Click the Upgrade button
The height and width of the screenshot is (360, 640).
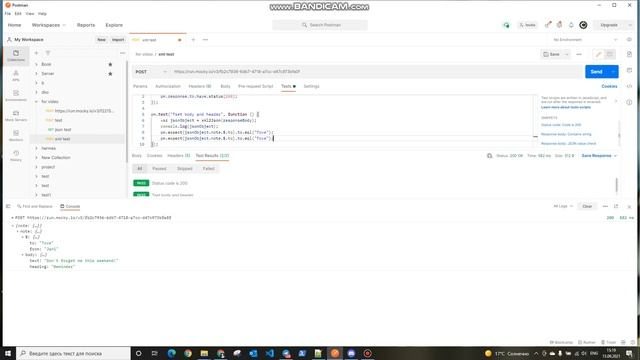[x=609, y=25]
